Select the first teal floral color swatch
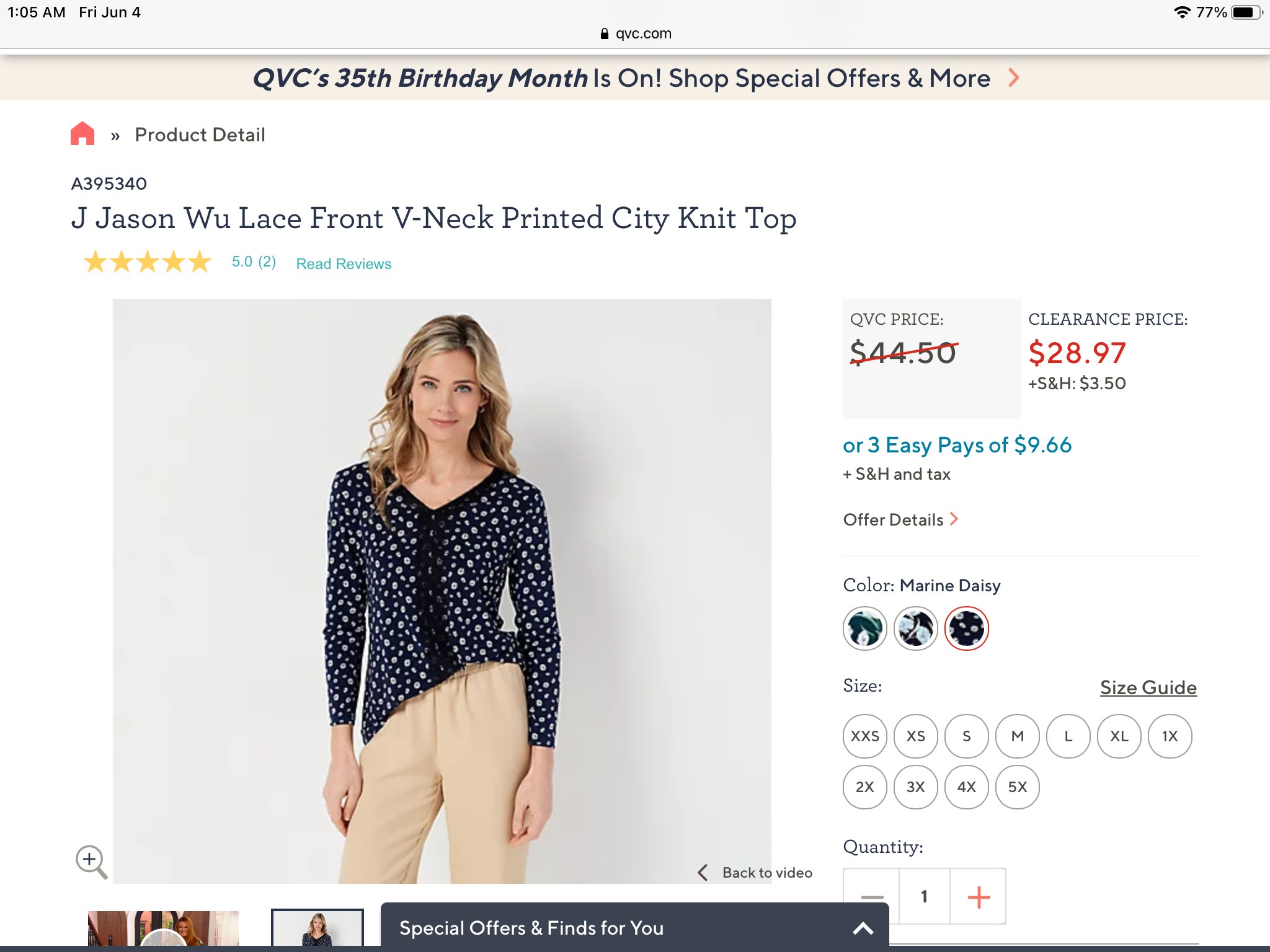The image size is (1270, 952). [865, 628]
